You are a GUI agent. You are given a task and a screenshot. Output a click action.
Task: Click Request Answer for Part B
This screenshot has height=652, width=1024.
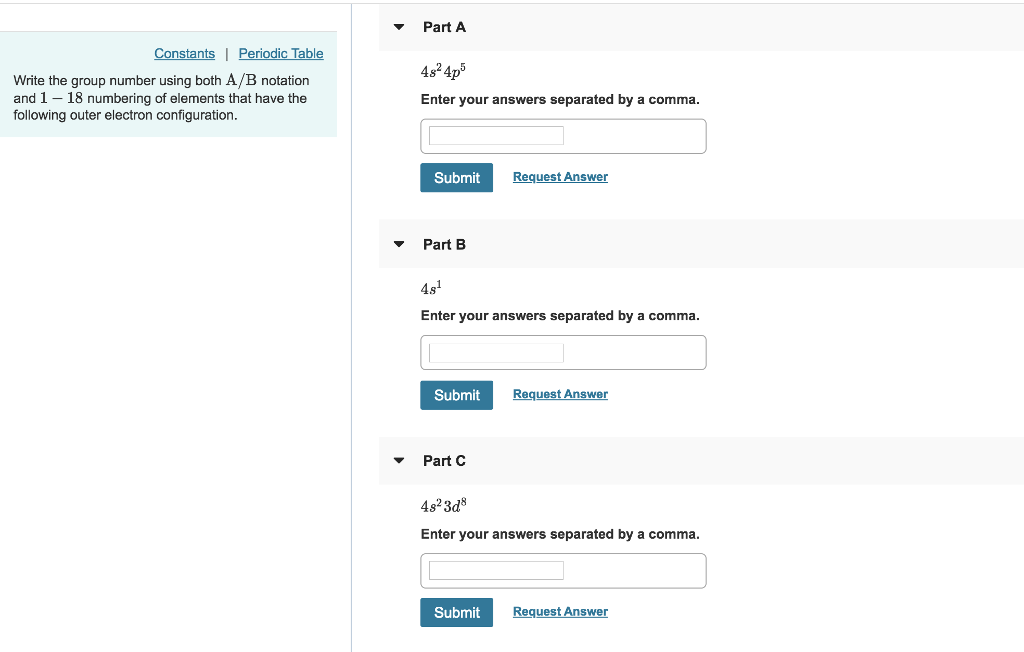[560, 394]
